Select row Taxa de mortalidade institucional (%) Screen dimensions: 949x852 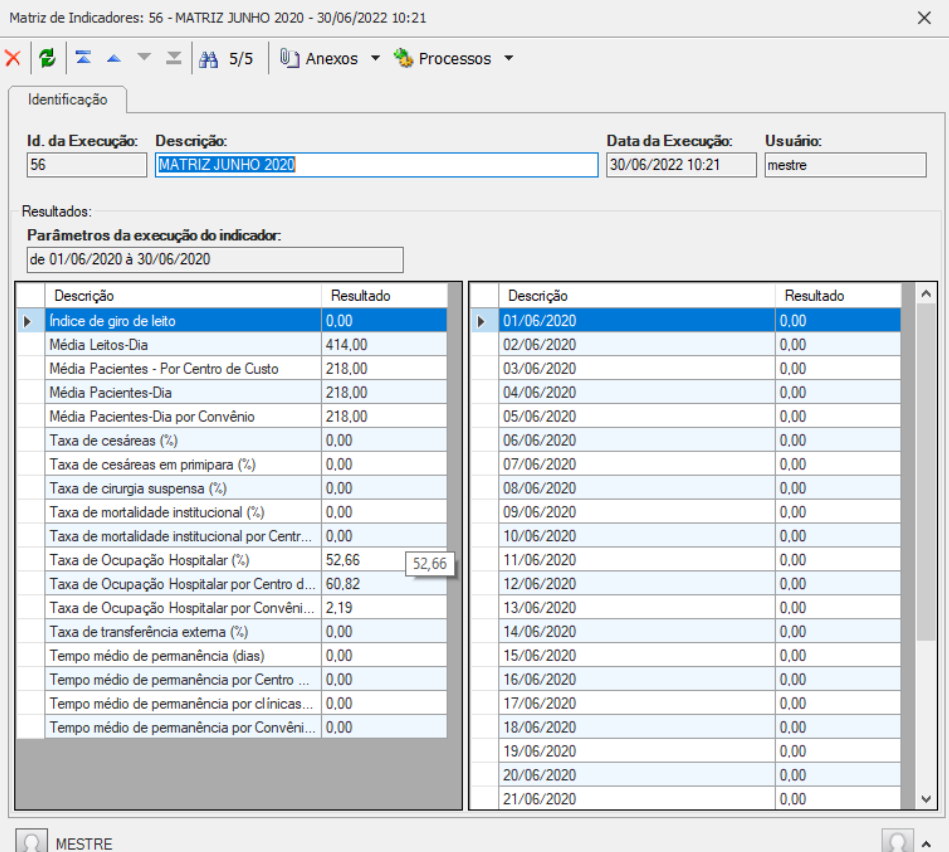(x=232, y=512)
